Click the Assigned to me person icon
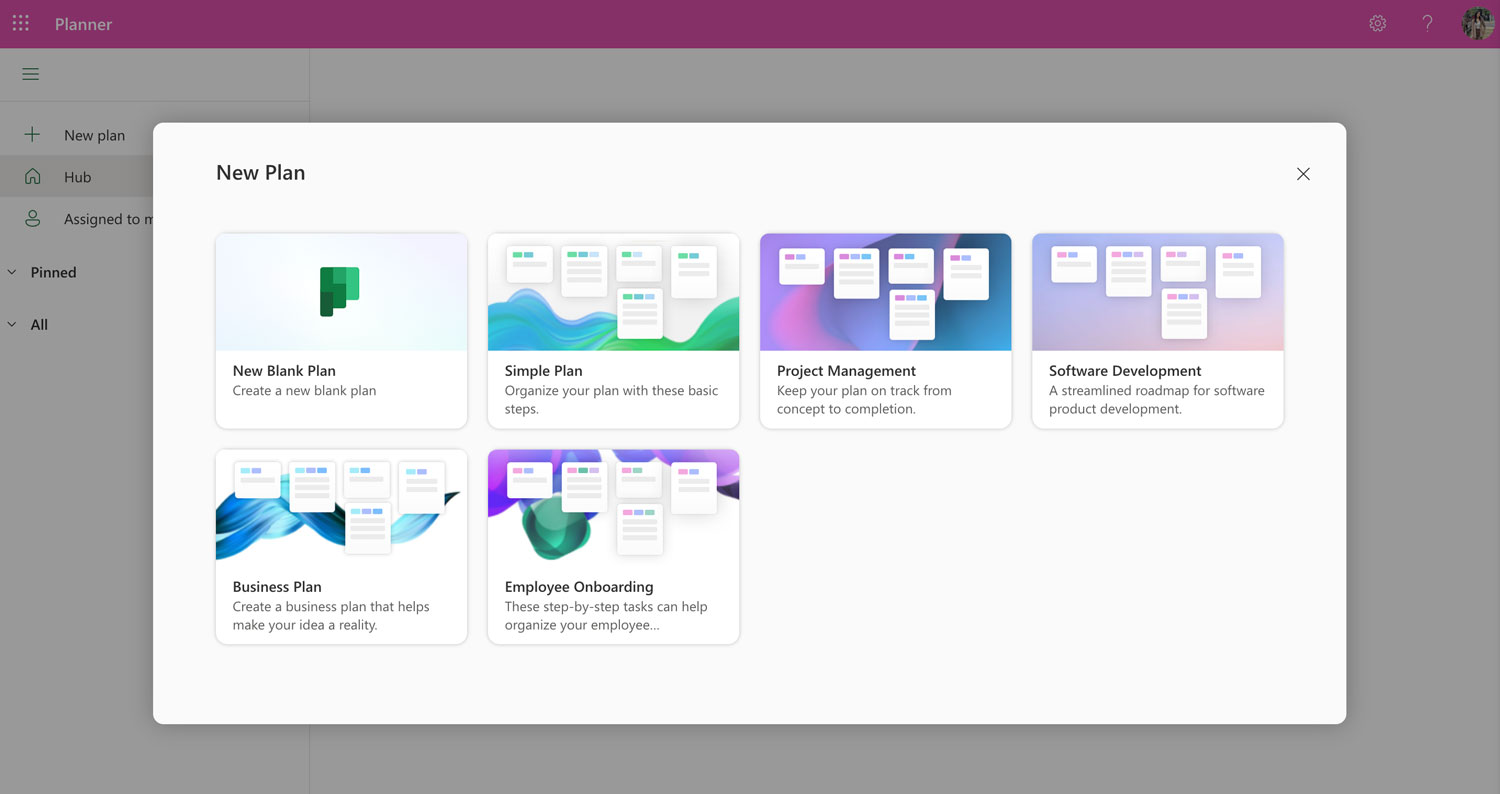Viewport: 1500px width, 794px height. click(x=32, y=219)
